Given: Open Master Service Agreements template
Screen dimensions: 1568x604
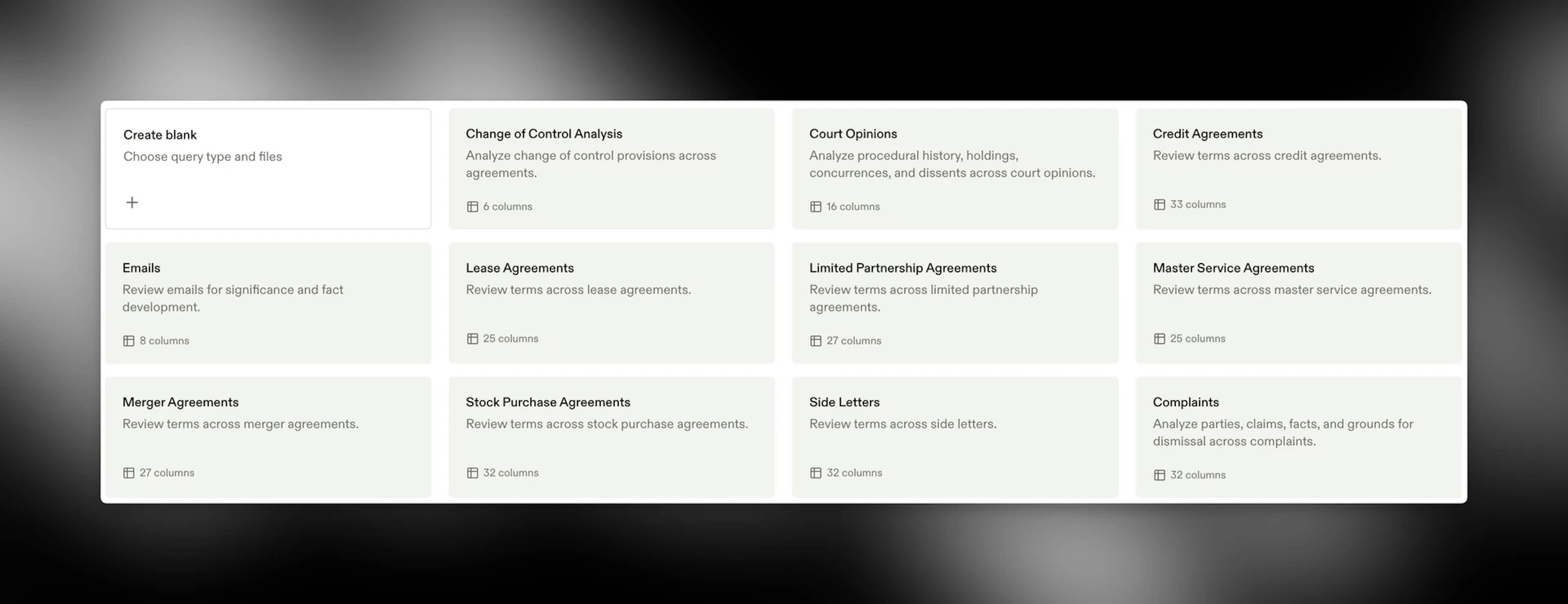Looking at the screenshot, I should pos(1298,303).
